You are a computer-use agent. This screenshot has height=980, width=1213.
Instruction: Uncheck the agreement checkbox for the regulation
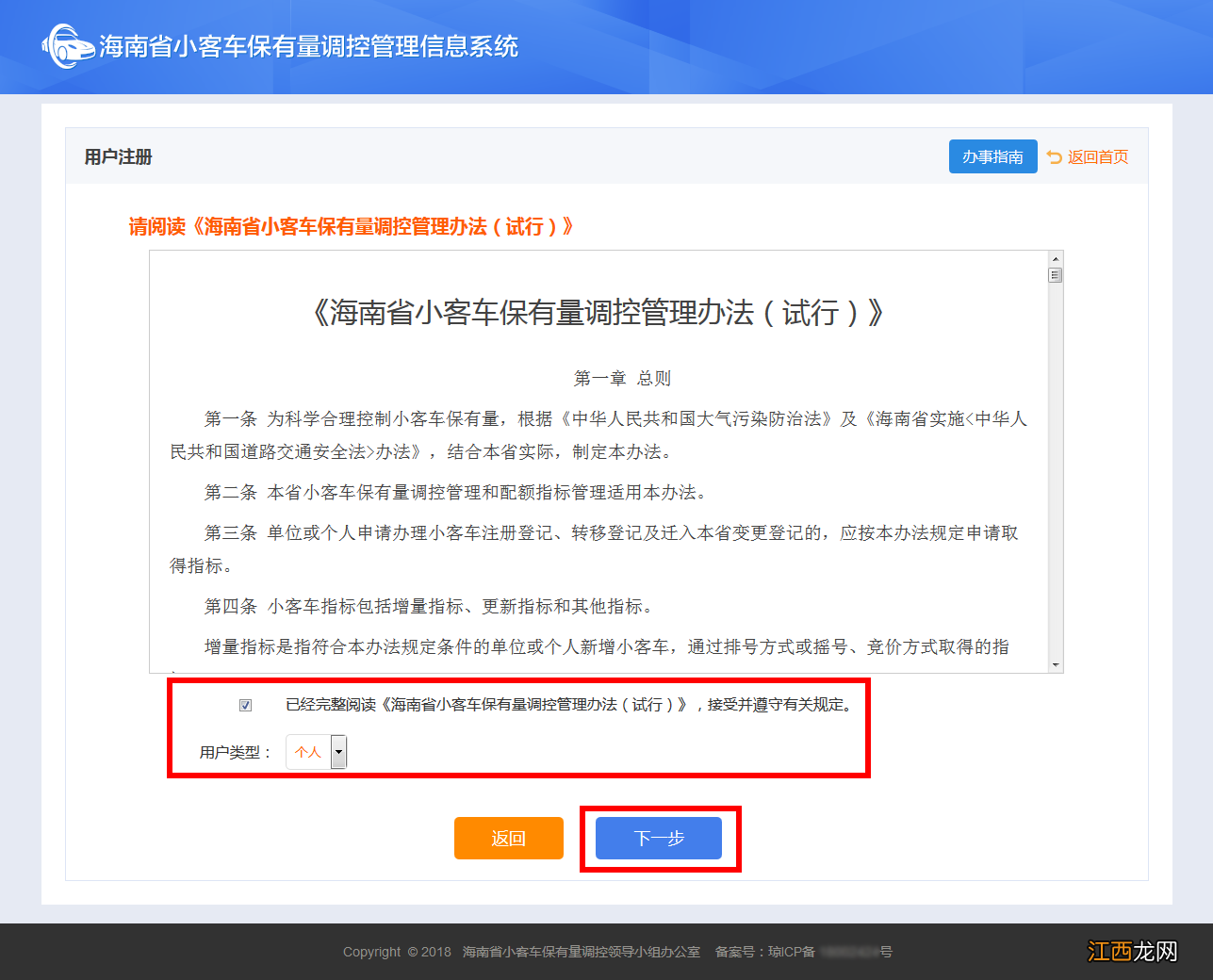(x=245, y=704)
